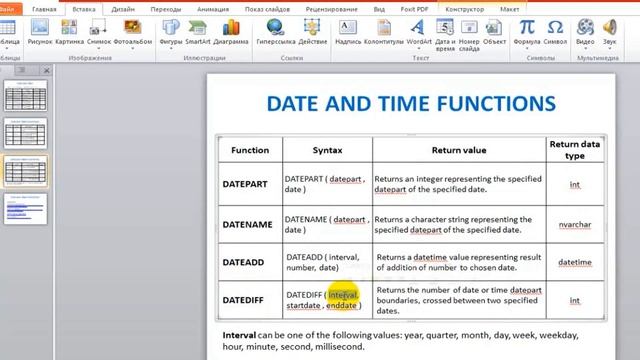Insert a SmartArt graphic

coord(198,32)
